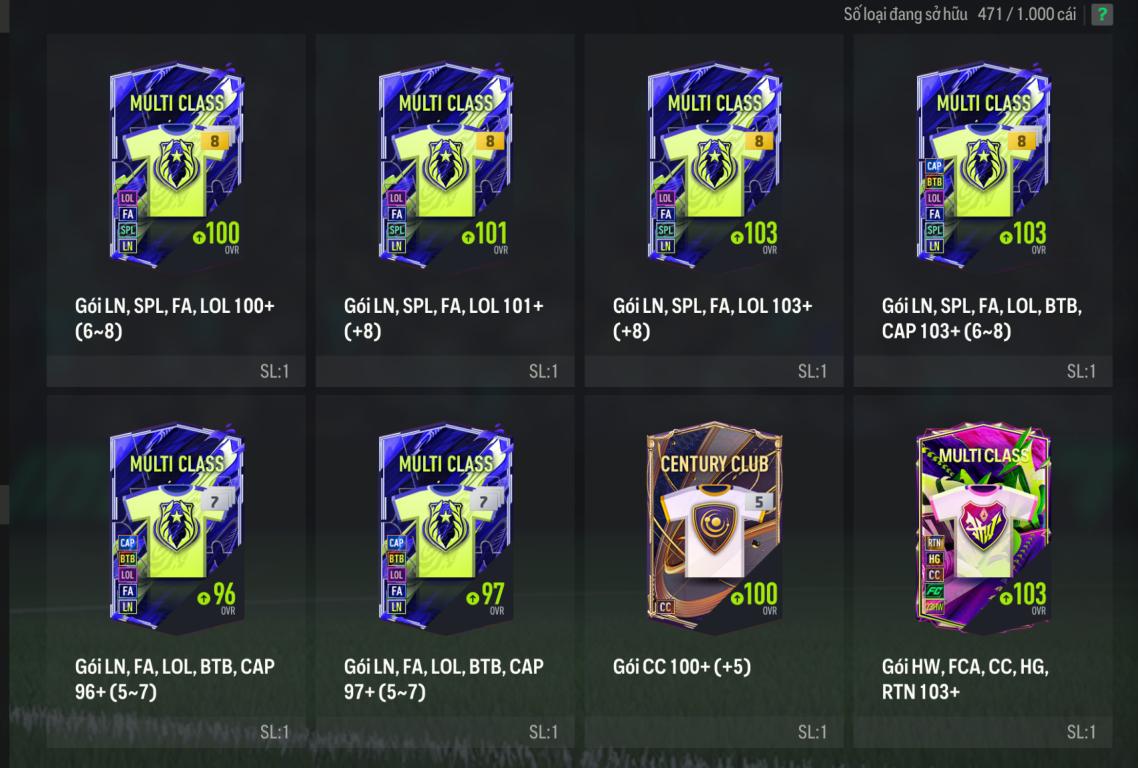This screenshot has width=1138, height=768.
Task: Click the owned count '471 / 1.000 cái'
Action: [x=1026, y=14]
